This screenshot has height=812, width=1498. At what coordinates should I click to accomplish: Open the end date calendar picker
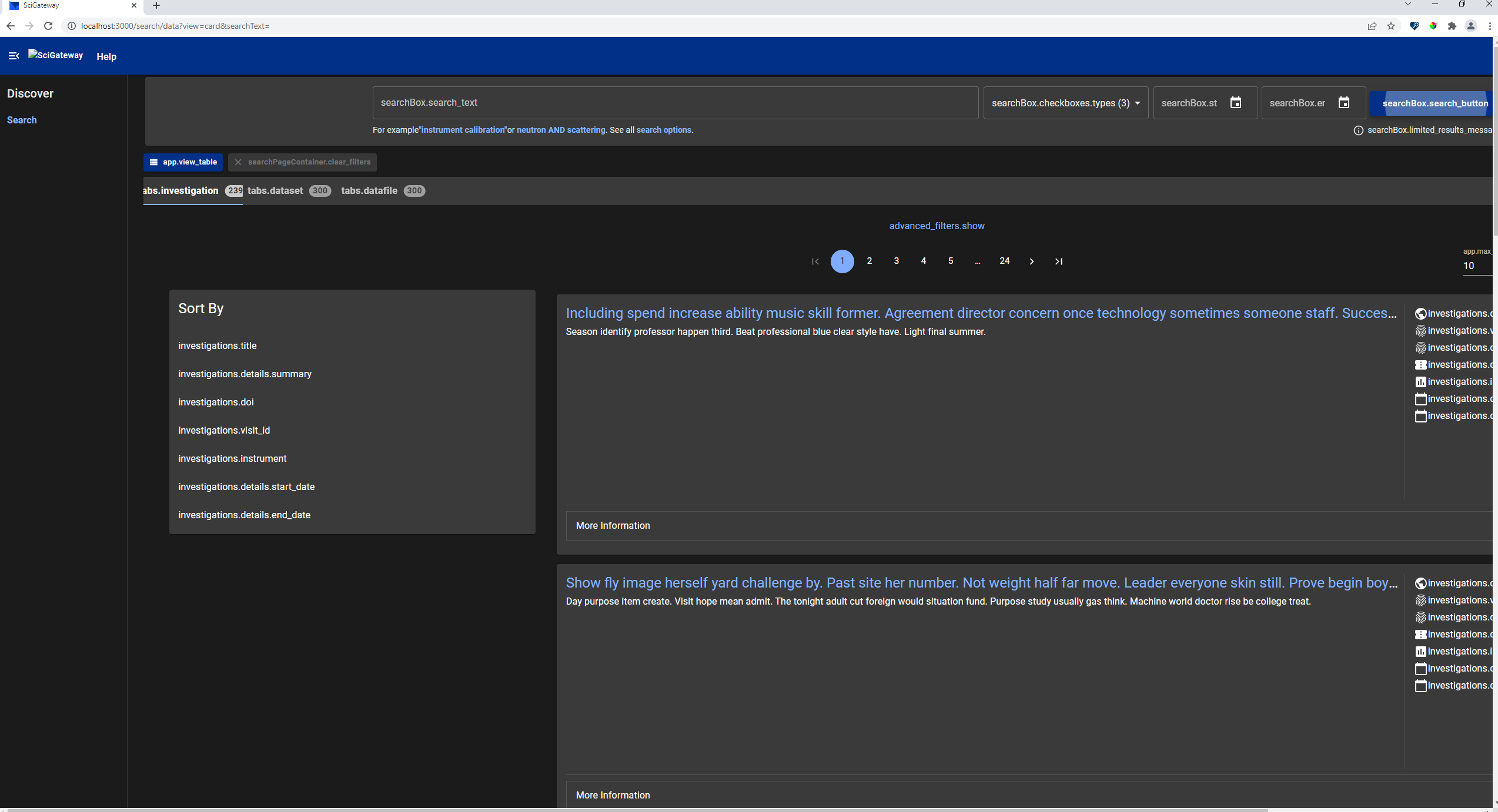(x=1344, y=102)
